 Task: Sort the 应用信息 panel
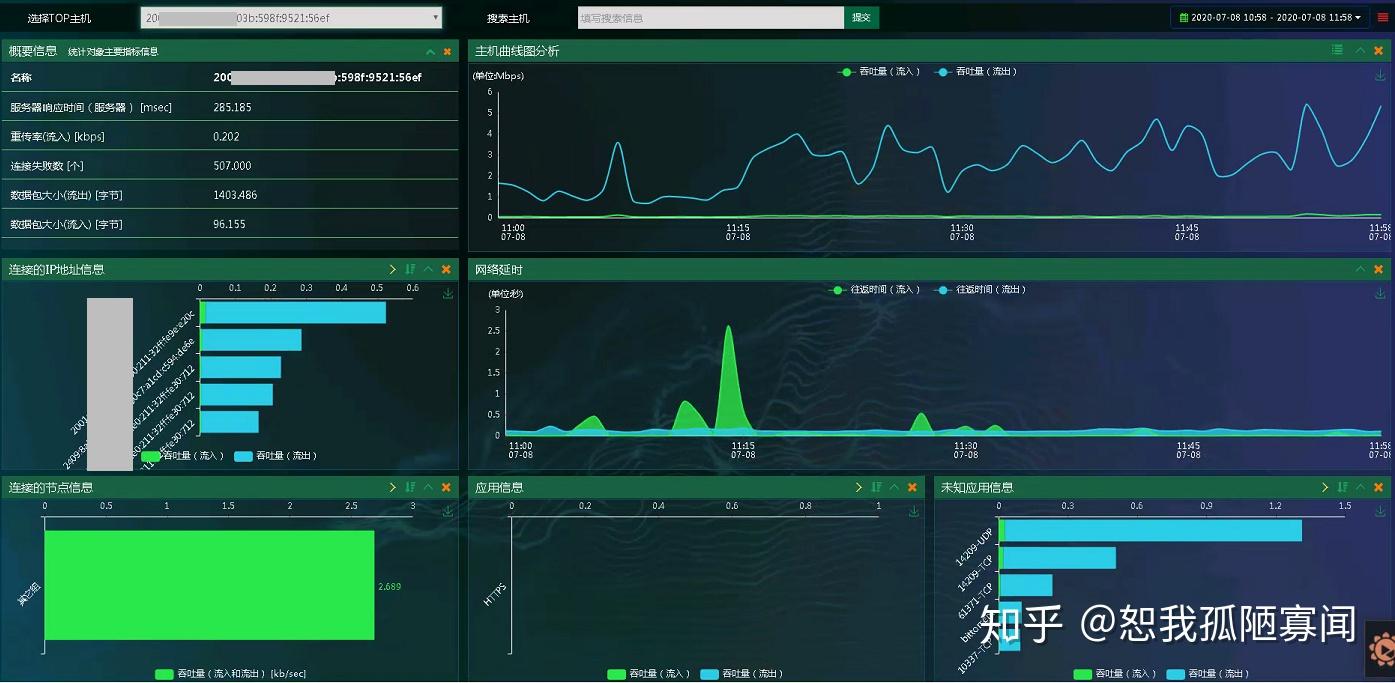(x=876, y=487)
